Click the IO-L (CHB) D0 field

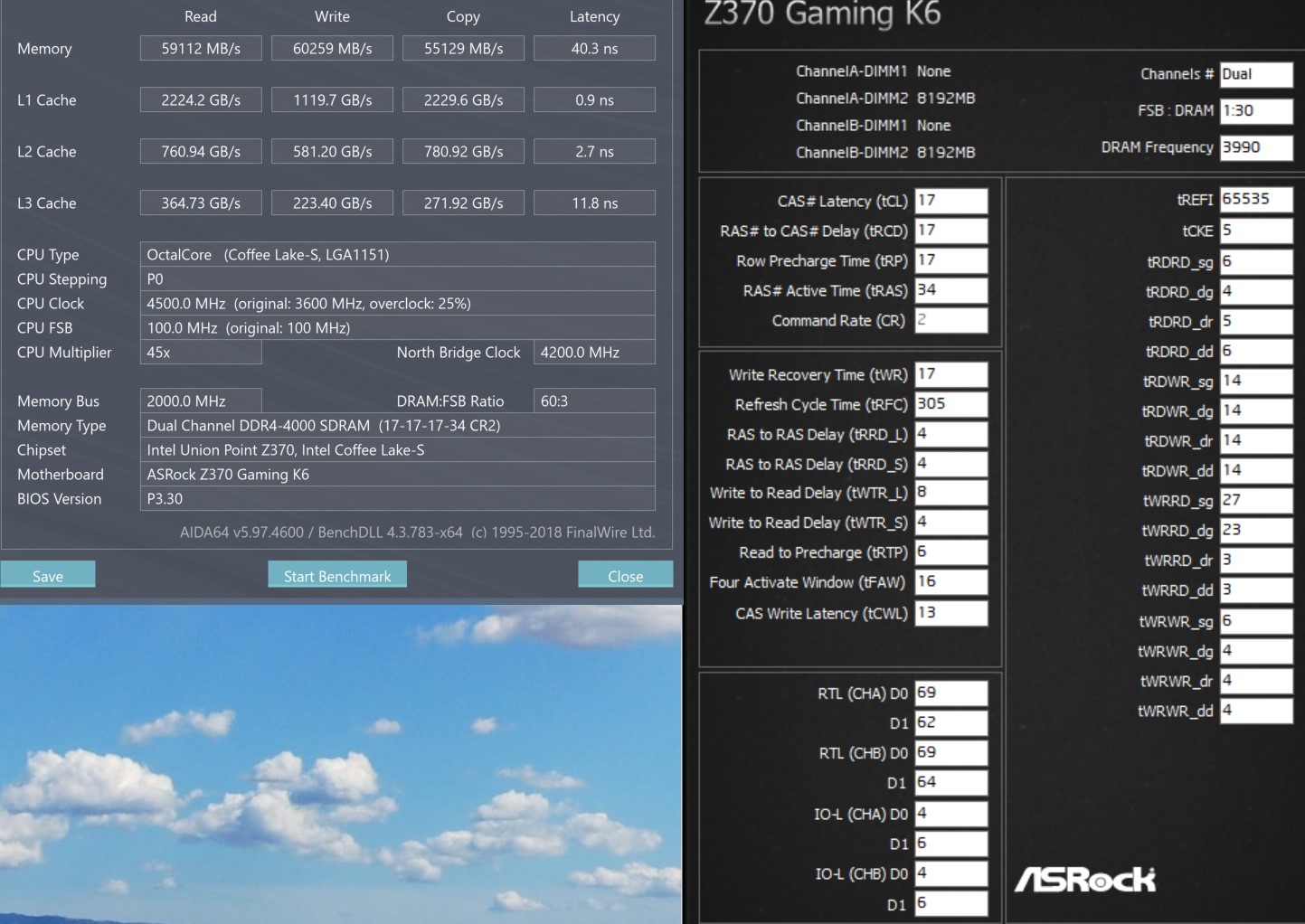[x=951, y=873]
